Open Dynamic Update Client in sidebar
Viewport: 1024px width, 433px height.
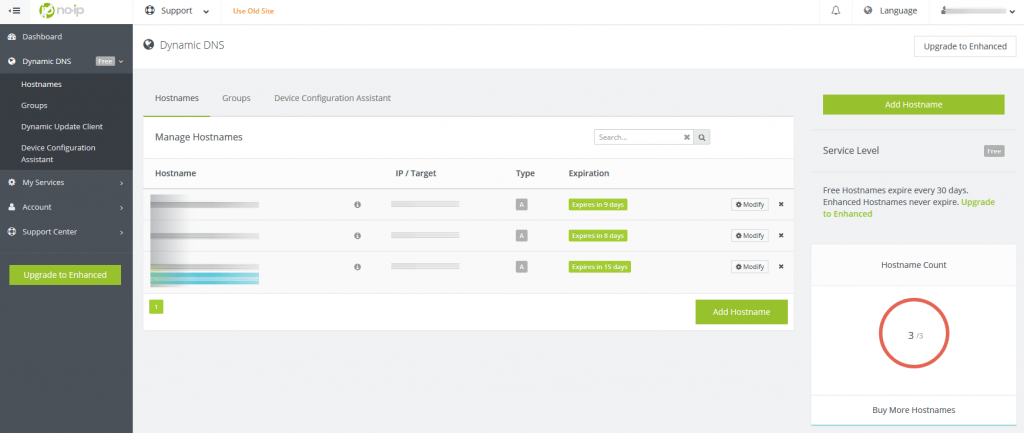pos(62,126)
